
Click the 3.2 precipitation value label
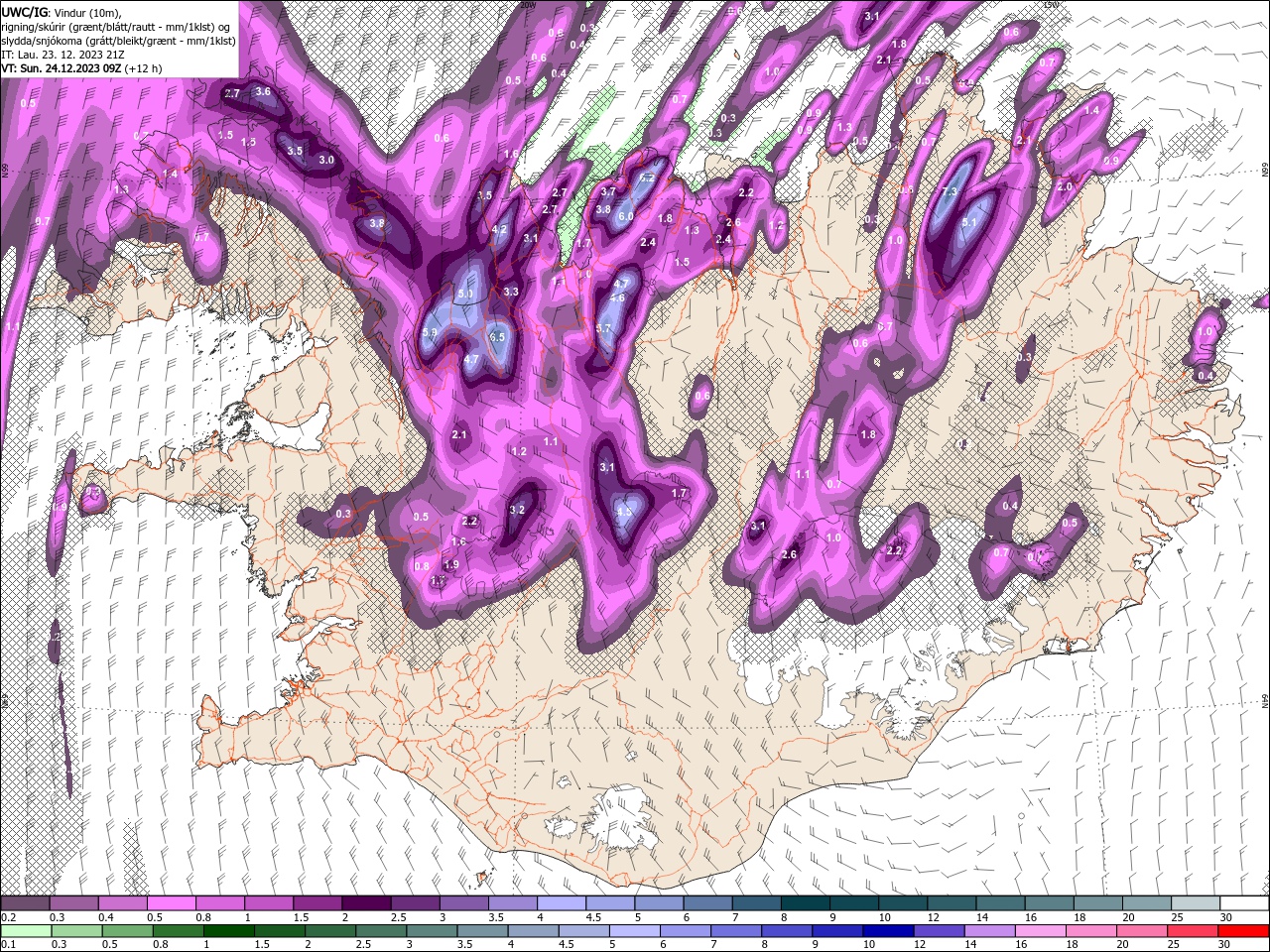[517, 510]
